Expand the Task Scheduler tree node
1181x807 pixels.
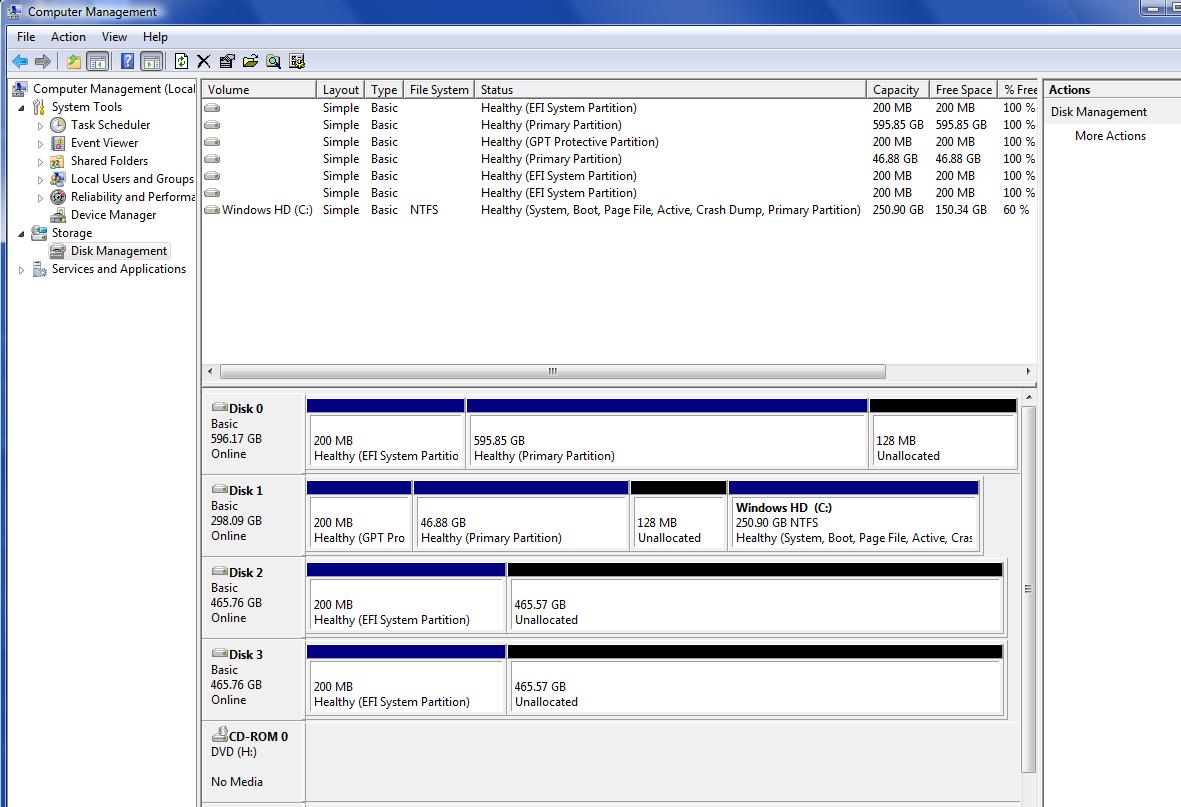pos(41,126)
